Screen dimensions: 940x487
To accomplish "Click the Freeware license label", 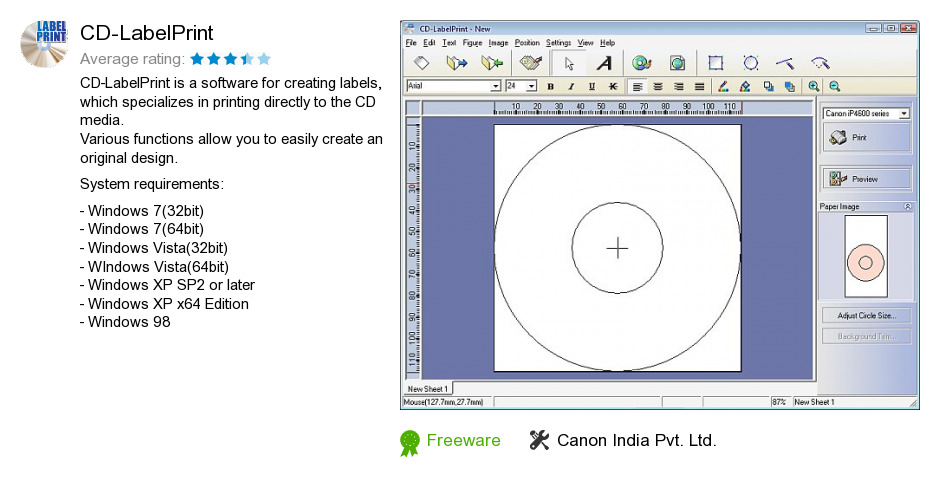I will pos(463,440).
